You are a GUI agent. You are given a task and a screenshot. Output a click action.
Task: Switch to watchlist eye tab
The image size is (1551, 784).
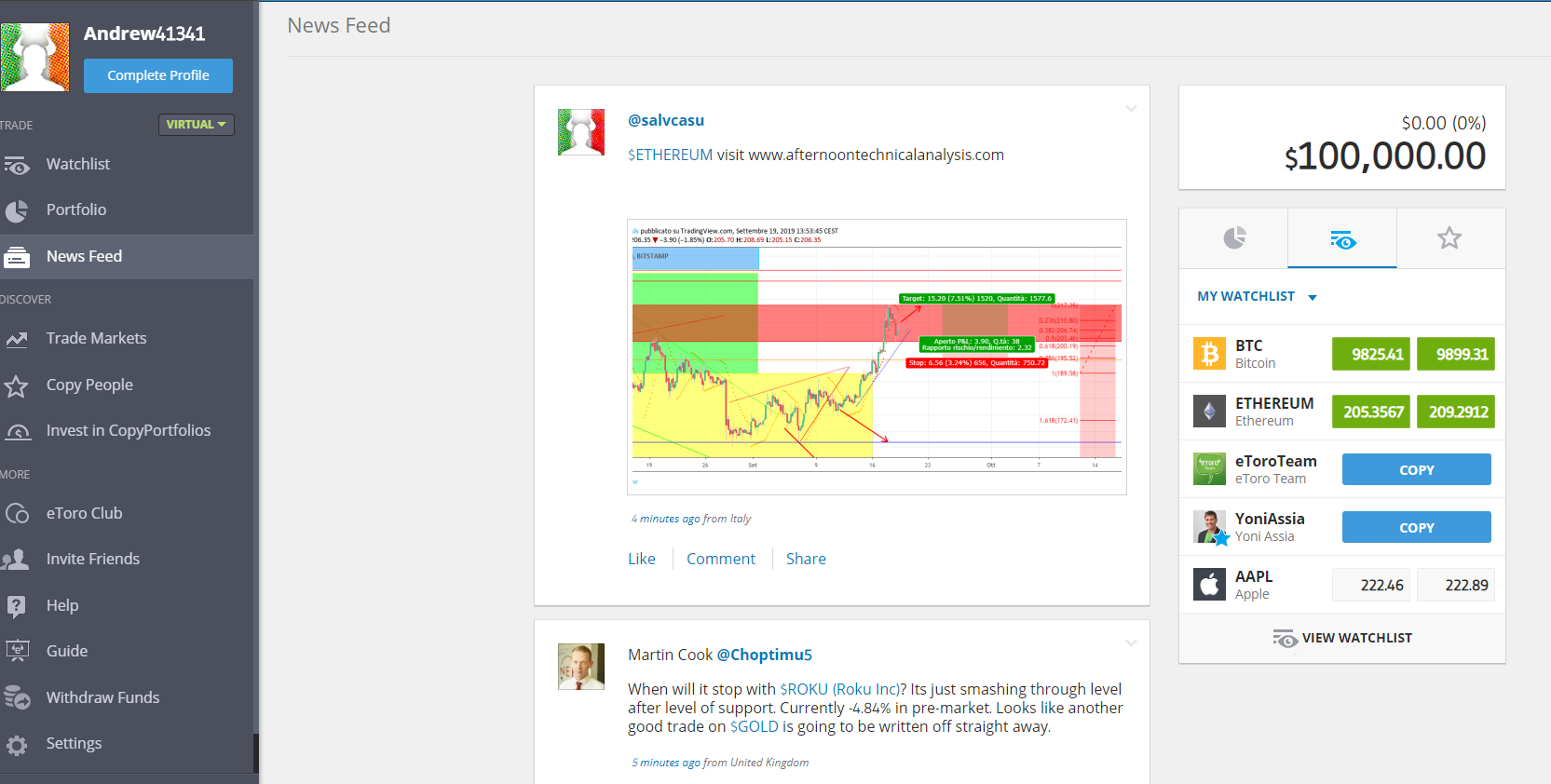point(1342,238)
